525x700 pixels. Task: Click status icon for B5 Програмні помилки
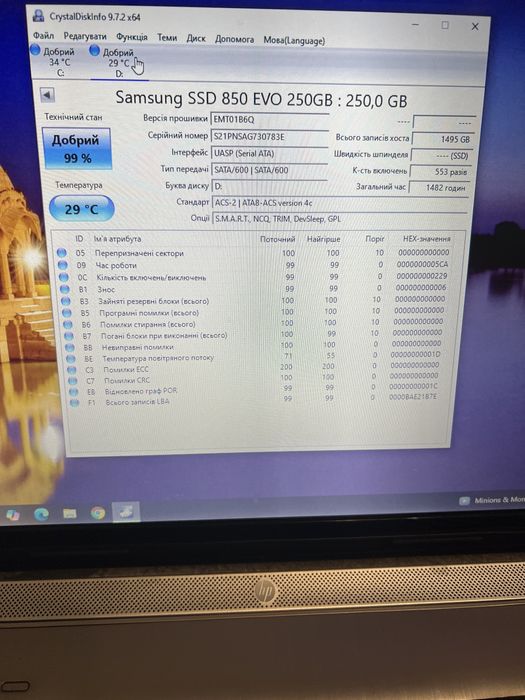67,312
